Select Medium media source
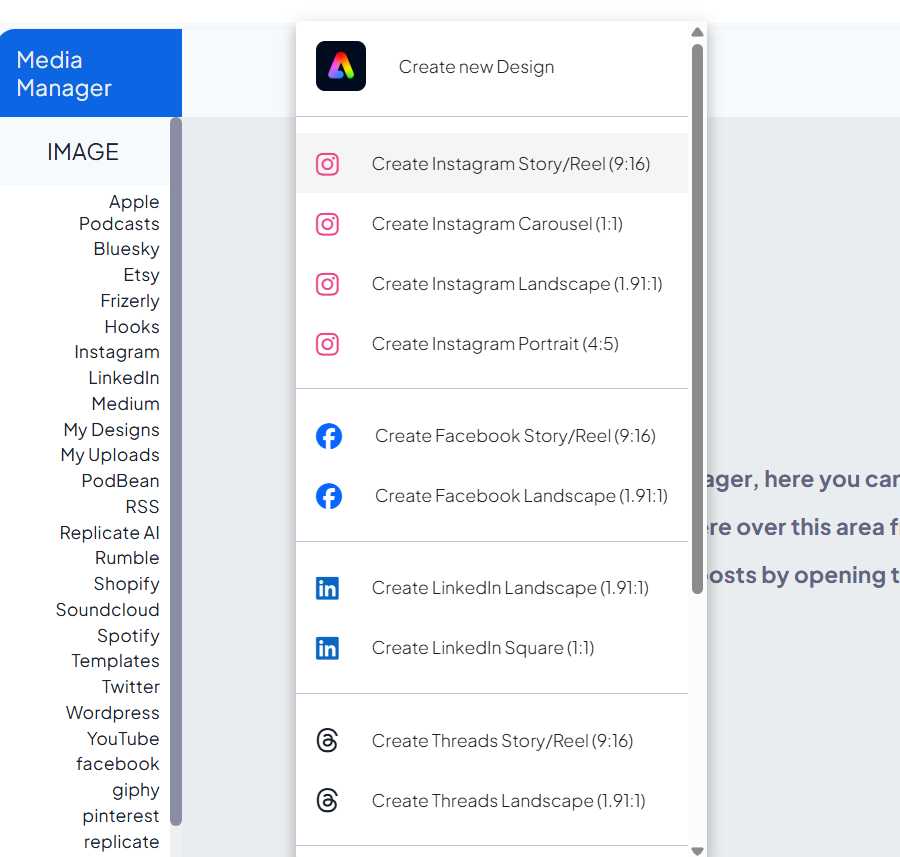The width and height of the screenshot is (900, 857). click(126, 404)
